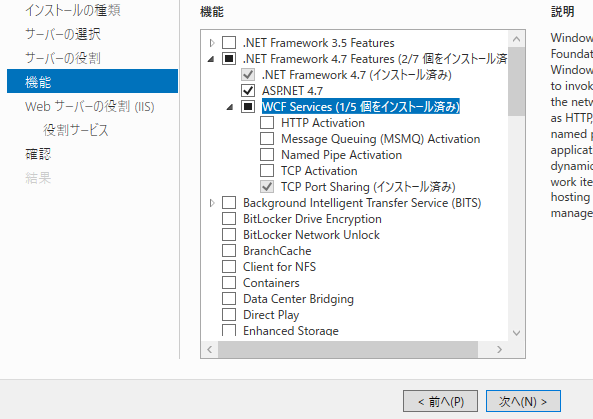Enable the Direct Play checkbox
Screen dimensions: 593x419
[229, 314]
